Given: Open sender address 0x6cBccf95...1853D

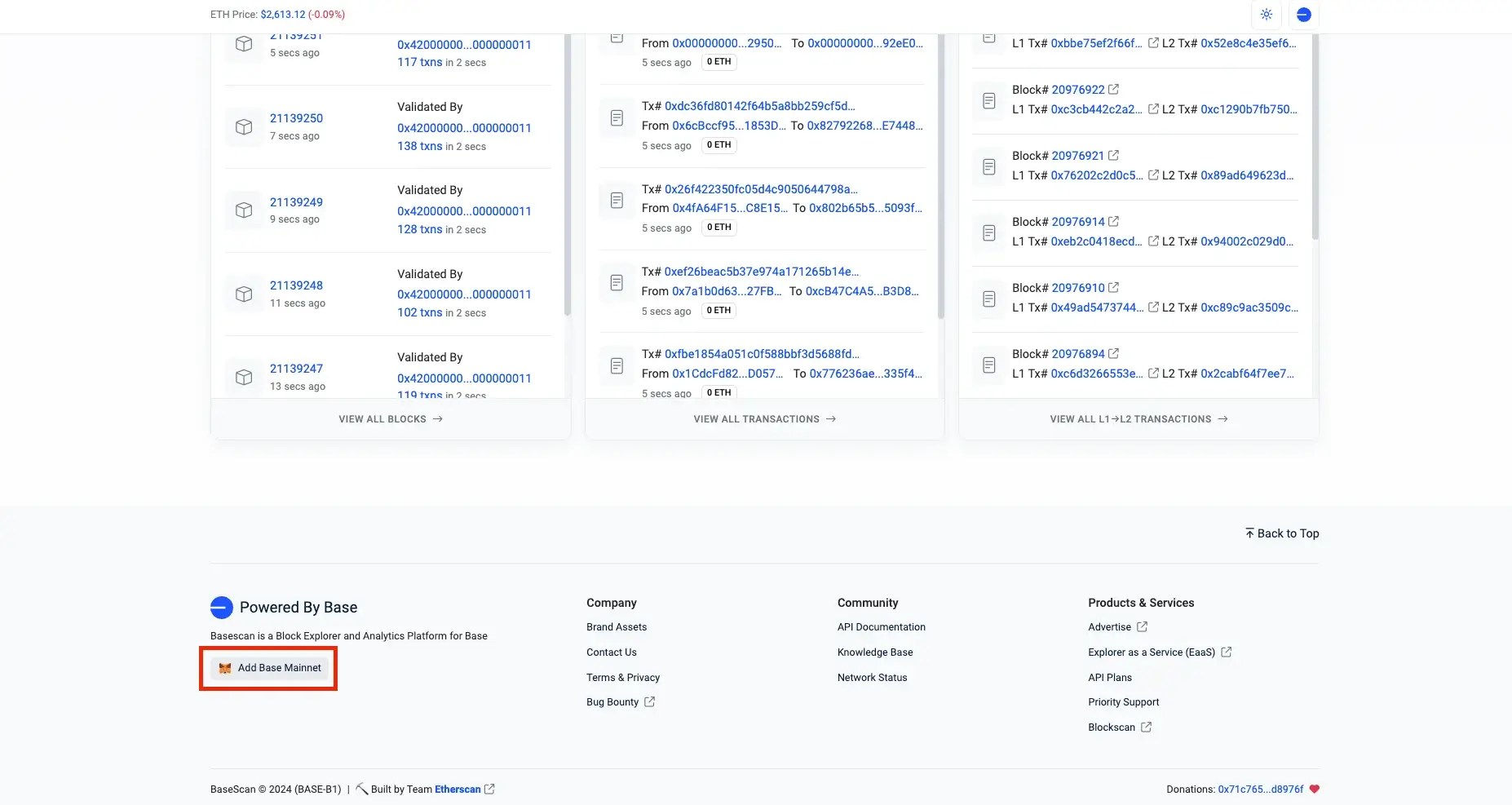Looking at the screenshot, I should pos(729,126).
